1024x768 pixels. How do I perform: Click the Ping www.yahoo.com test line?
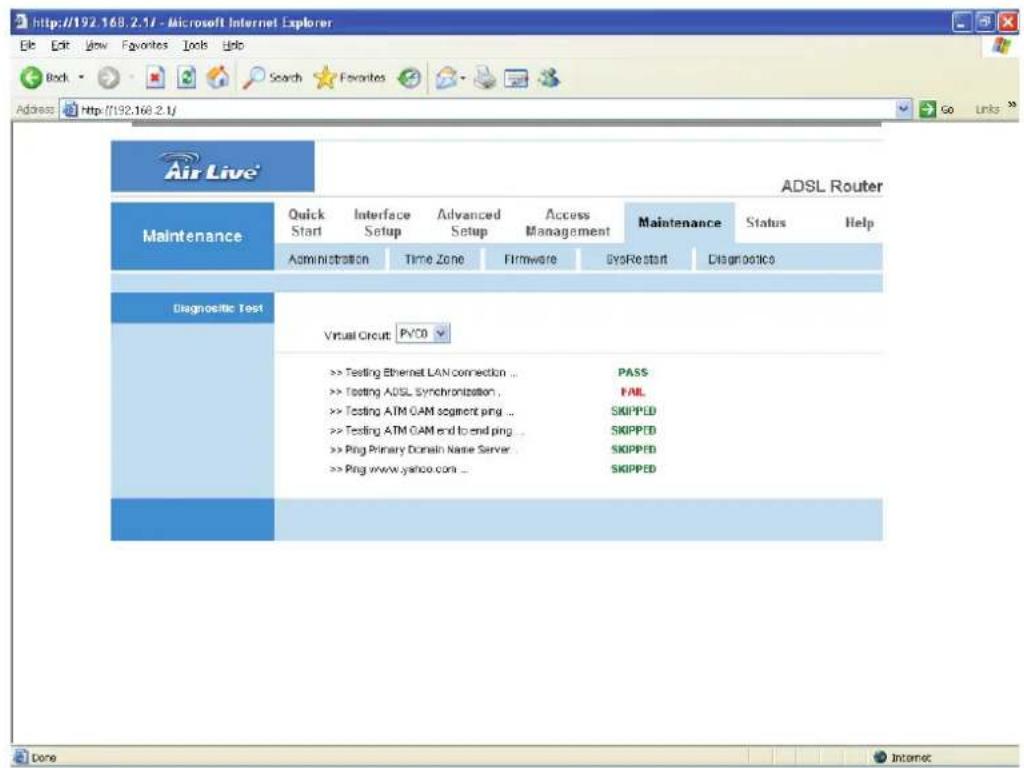click(x=398, y=469)
